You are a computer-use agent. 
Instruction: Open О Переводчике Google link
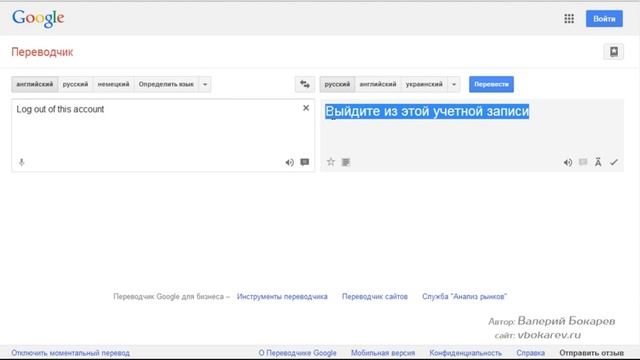297,353
